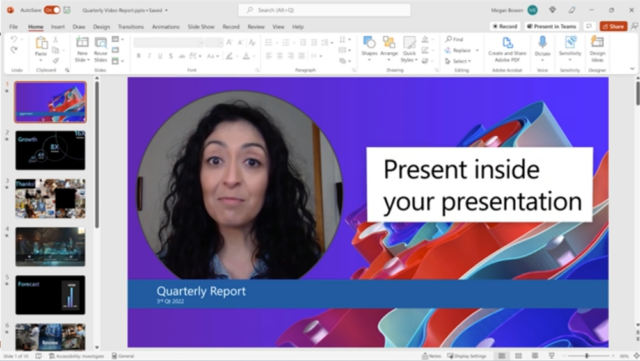Toggle Bold formatting button
This screenshot has height=361, width=640.
pos(139,56)
